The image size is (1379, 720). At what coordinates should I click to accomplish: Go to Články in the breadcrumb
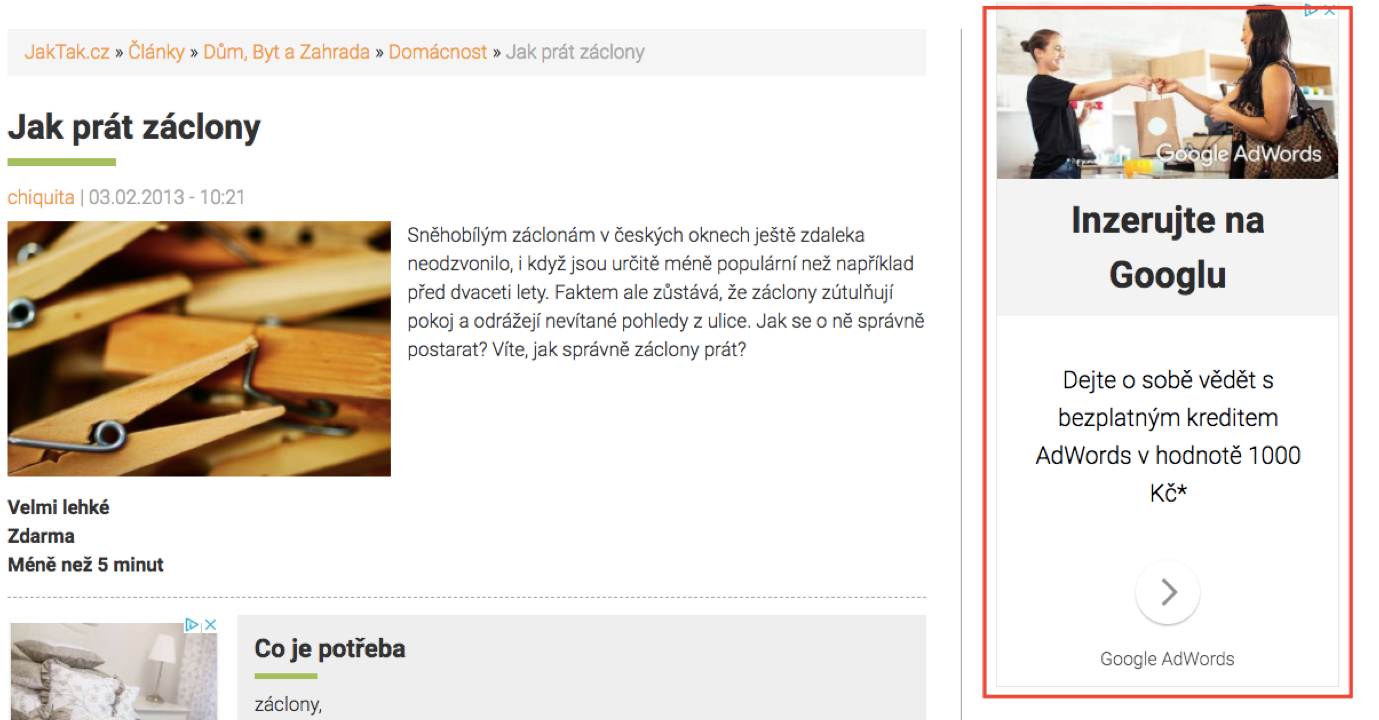(x=156, y=52)
